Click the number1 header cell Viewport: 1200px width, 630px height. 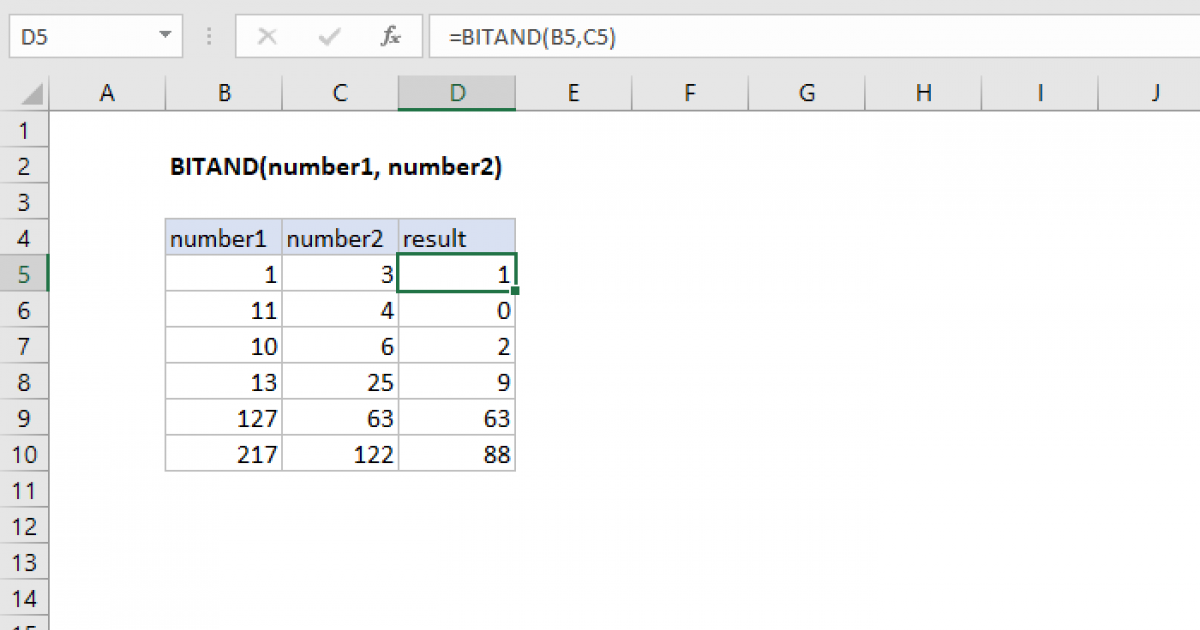pos(224,238)
